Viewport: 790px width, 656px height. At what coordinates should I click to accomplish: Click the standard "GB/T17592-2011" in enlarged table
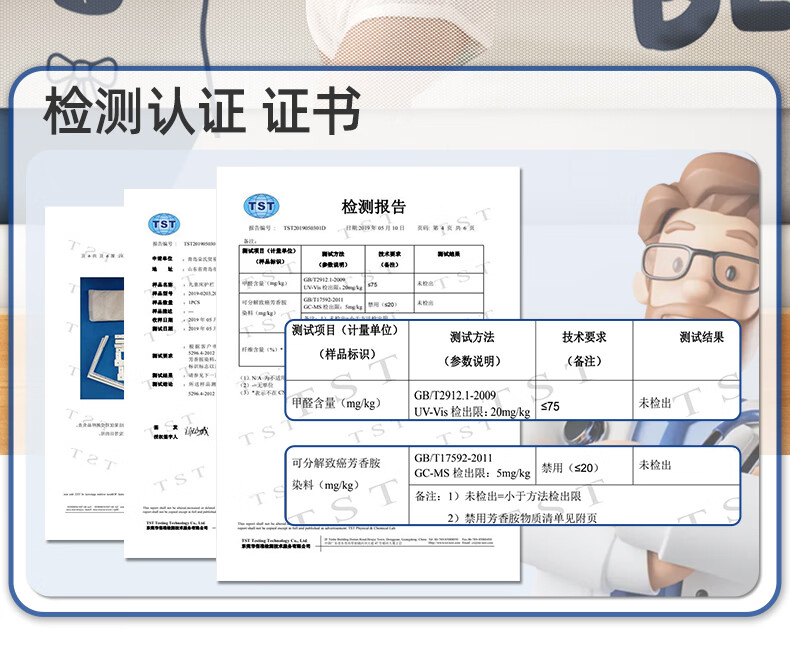[453, 458]
